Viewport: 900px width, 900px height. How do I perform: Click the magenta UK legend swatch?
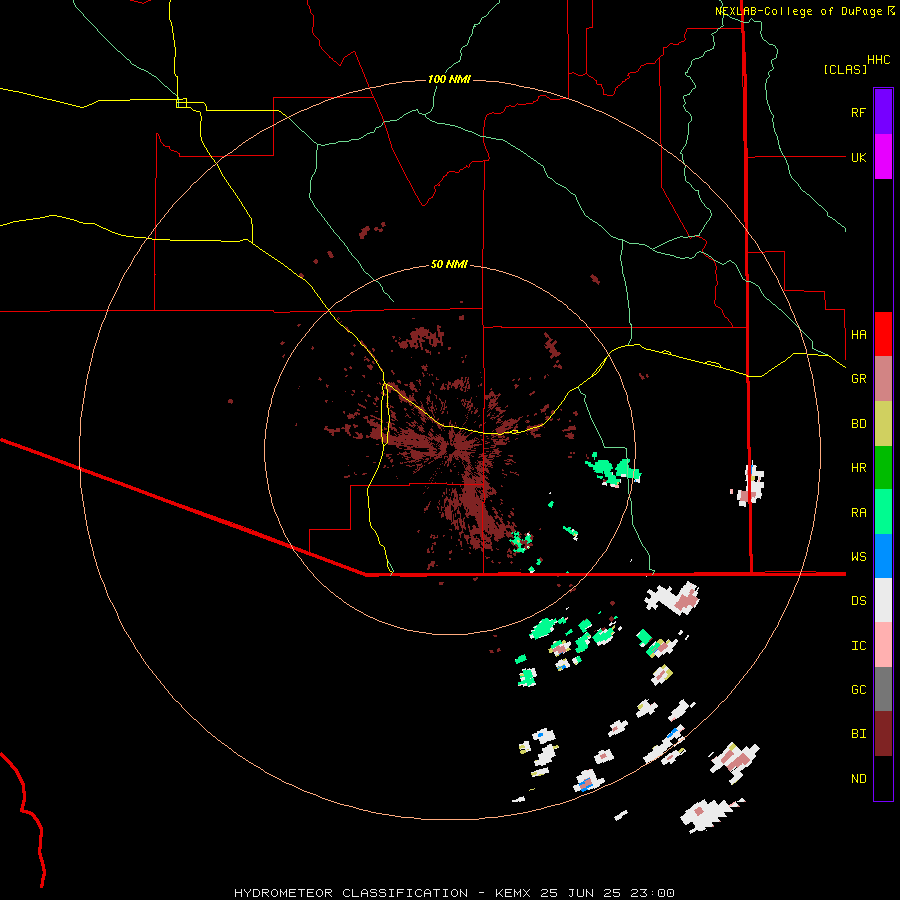coord(883,157)
